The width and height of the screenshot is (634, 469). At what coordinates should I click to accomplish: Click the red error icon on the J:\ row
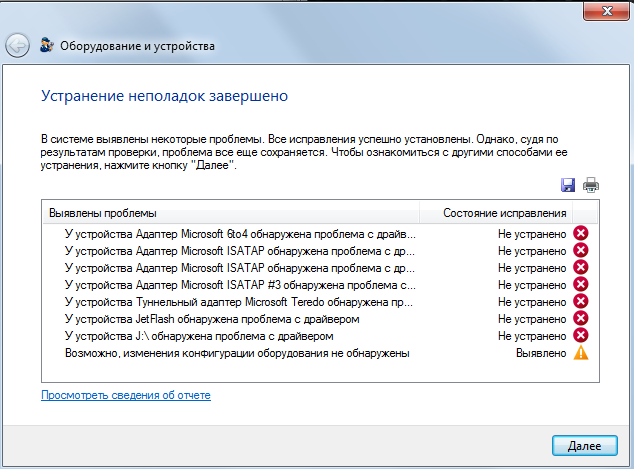tap(581, 335)
